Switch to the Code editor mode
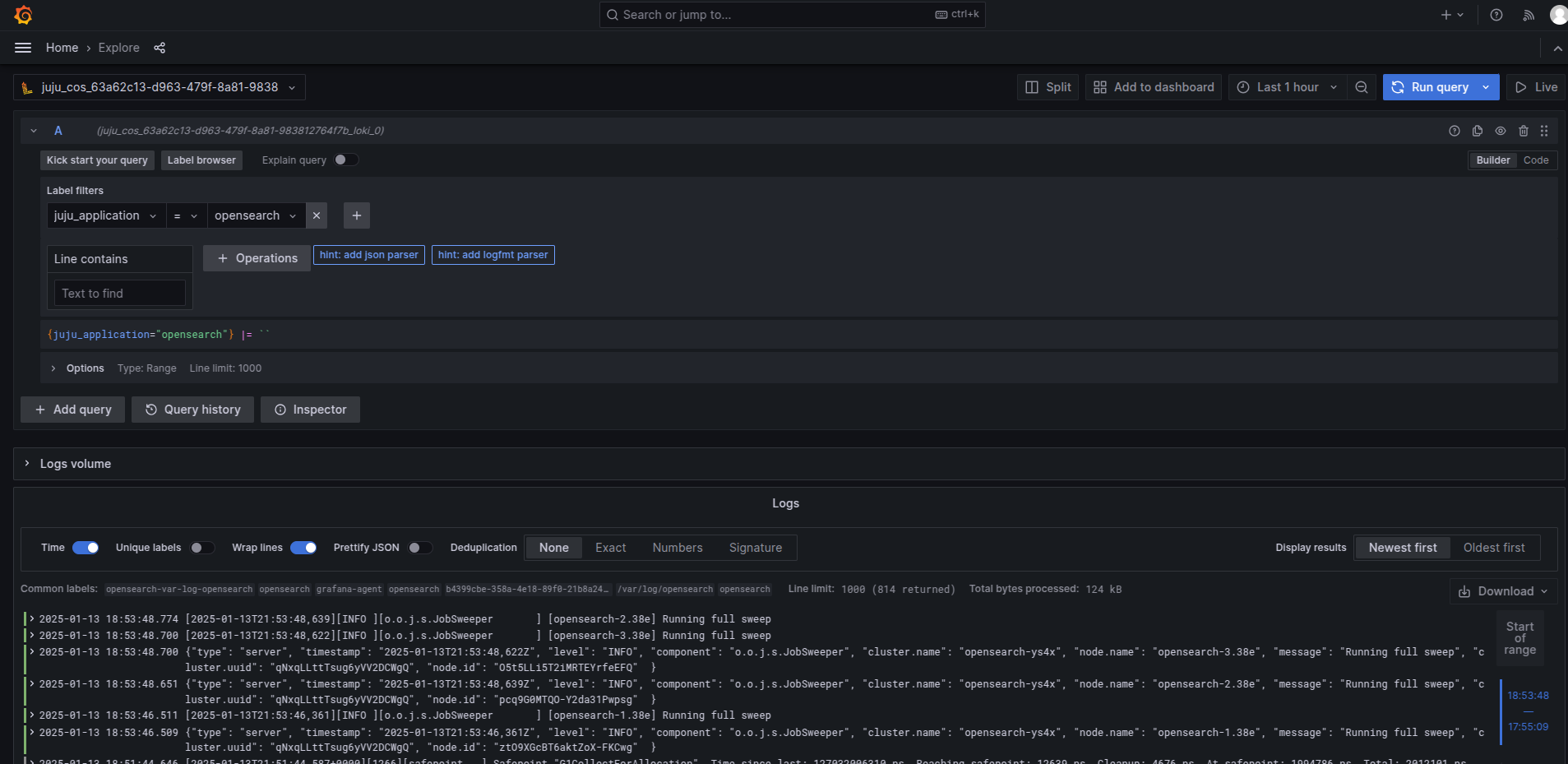This screenshot has width=1568, height=764. (1535, 160)
